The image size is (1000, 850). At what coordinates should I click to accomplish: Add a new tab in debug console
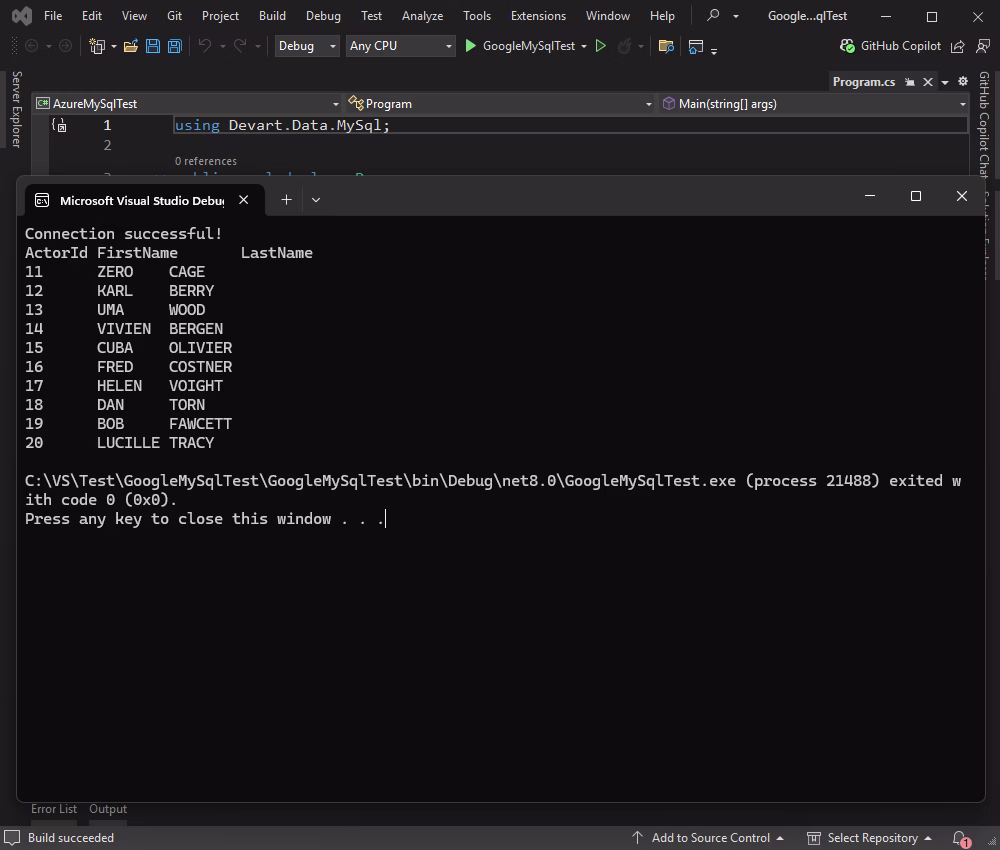point(286,200)
